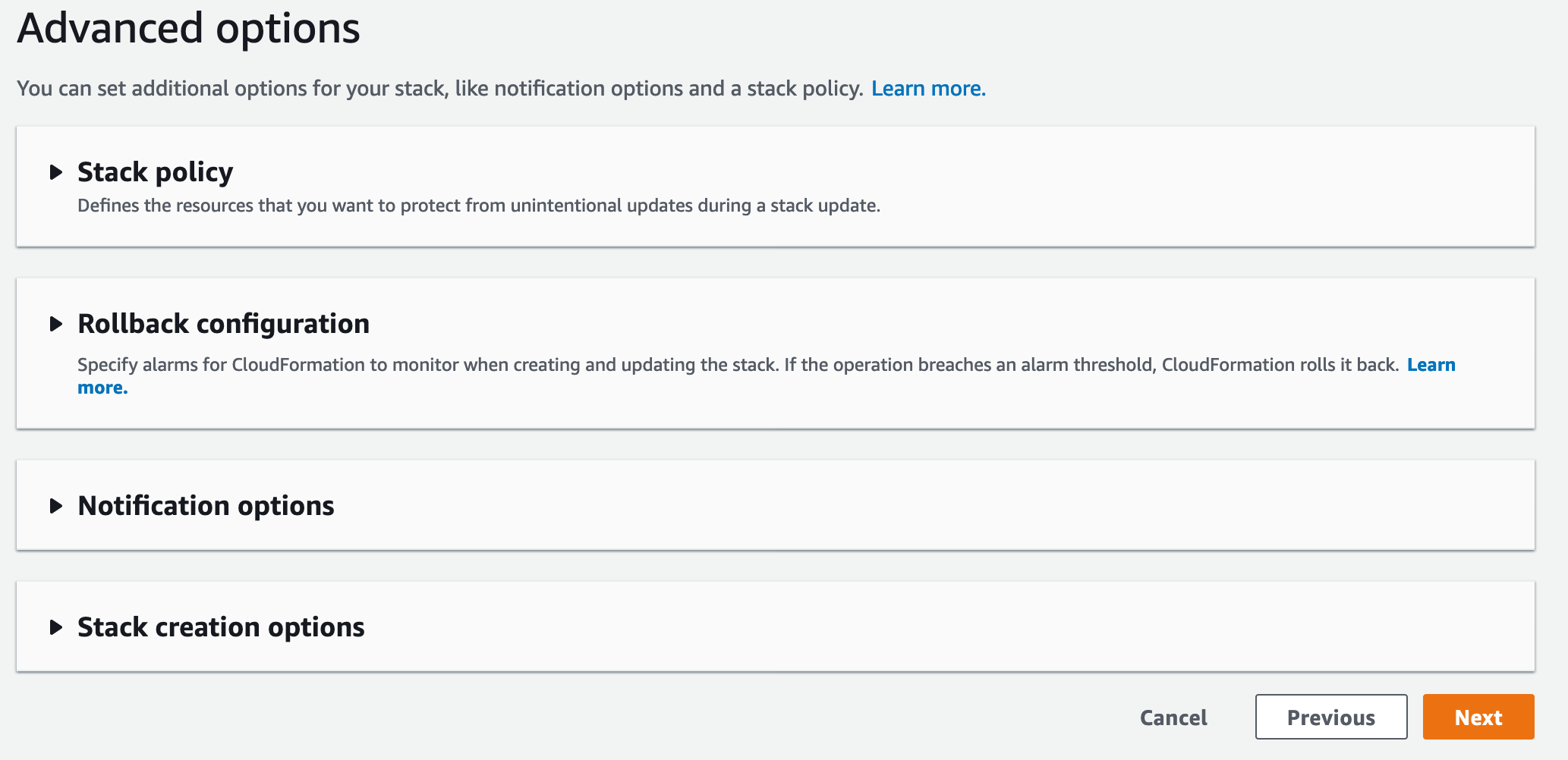Click the Stack policy description sentence
Screen dimensions: 1568x760
coord(479,206)
